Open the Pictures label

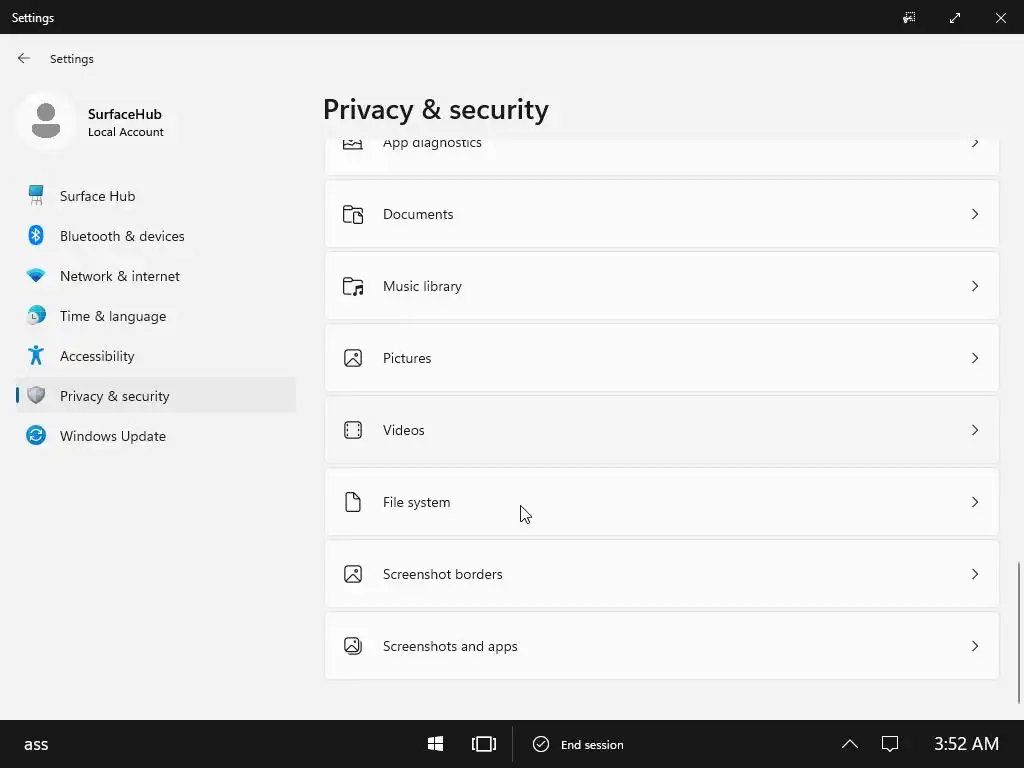[x=407, y=358]
